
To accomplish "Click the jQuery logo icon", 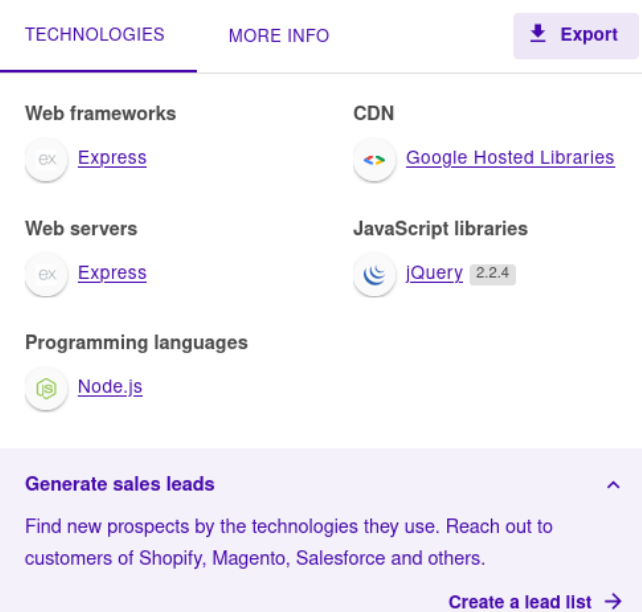I will [x=374, y=274].
